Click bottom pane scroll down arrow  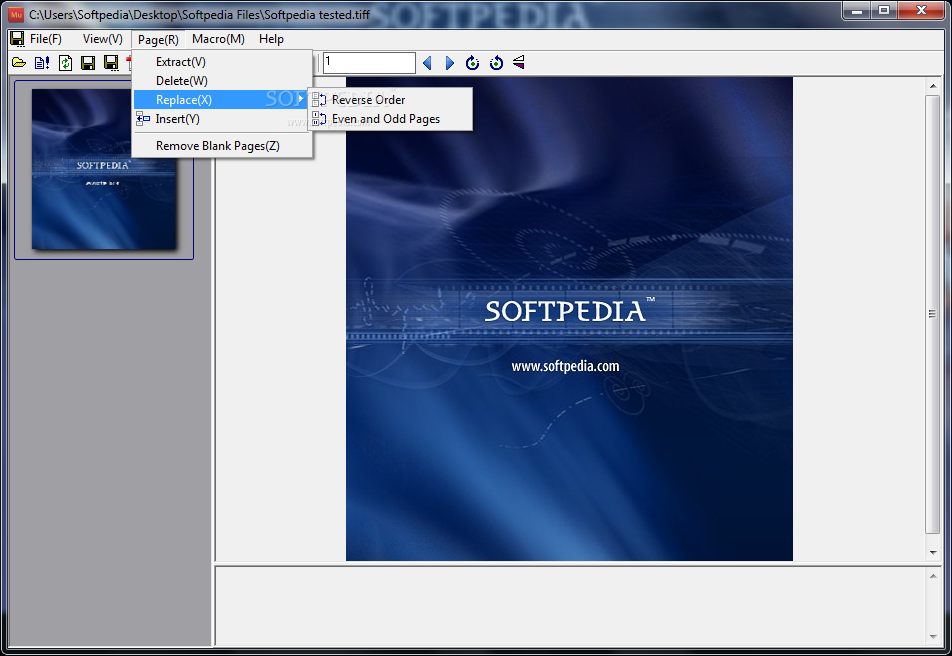[x=933, y=637]
